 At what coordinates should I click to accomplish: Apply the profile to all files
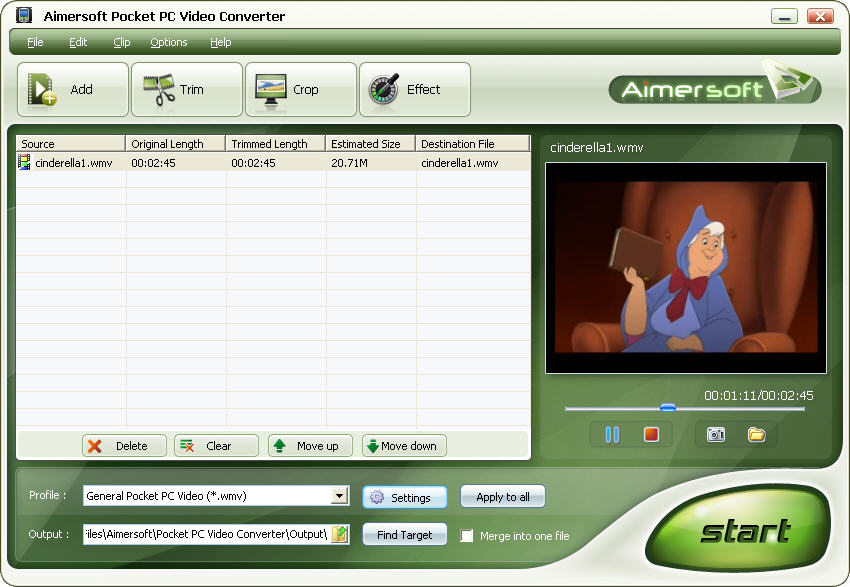503,496
